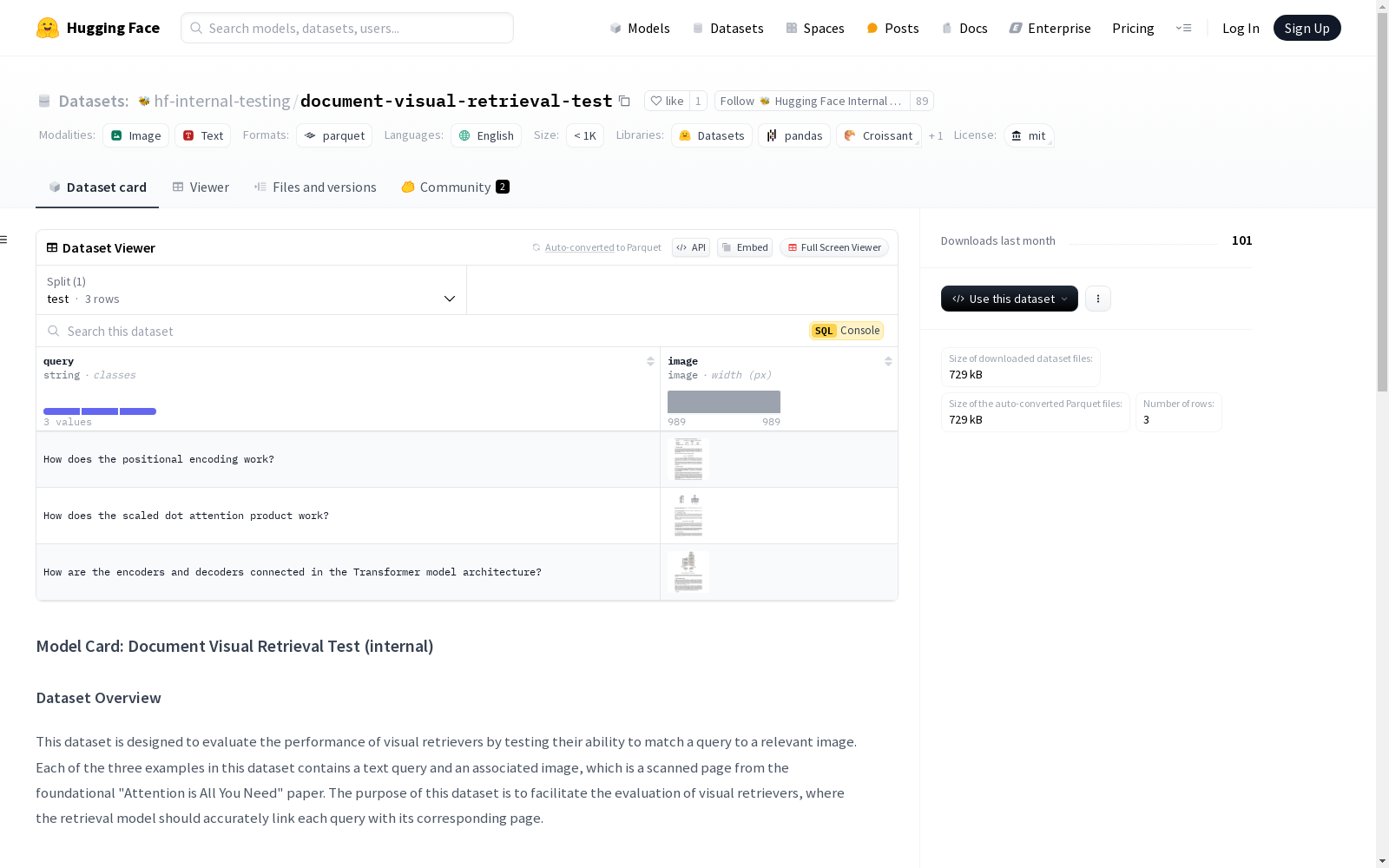Viewport: 1389px width, 868px height.
Task: Click the Text modality tag
Action: [203, 135]
